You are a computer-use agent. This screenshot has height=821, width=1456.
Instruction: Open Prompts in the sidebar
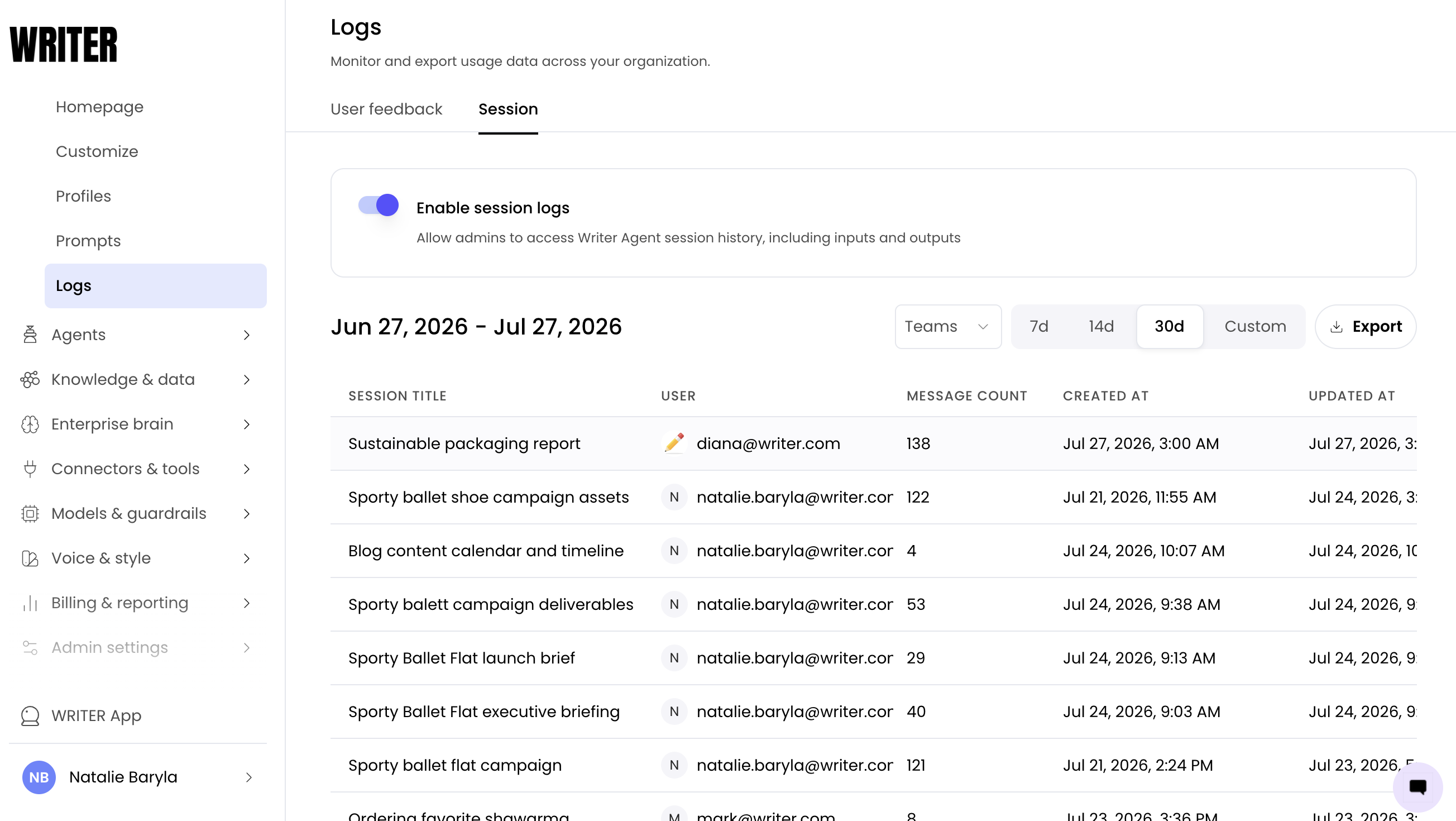88,241
